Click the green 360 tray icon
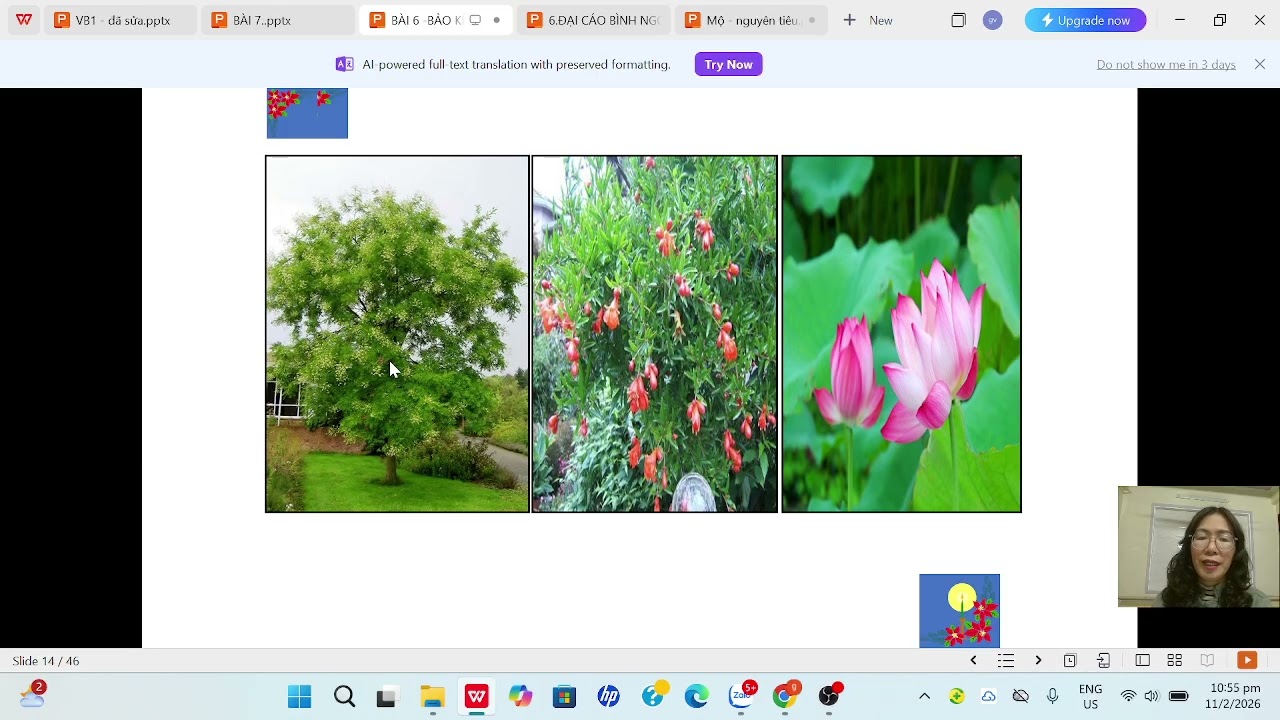The height and width of the screenshot is (720, 1280). (957, 696)
